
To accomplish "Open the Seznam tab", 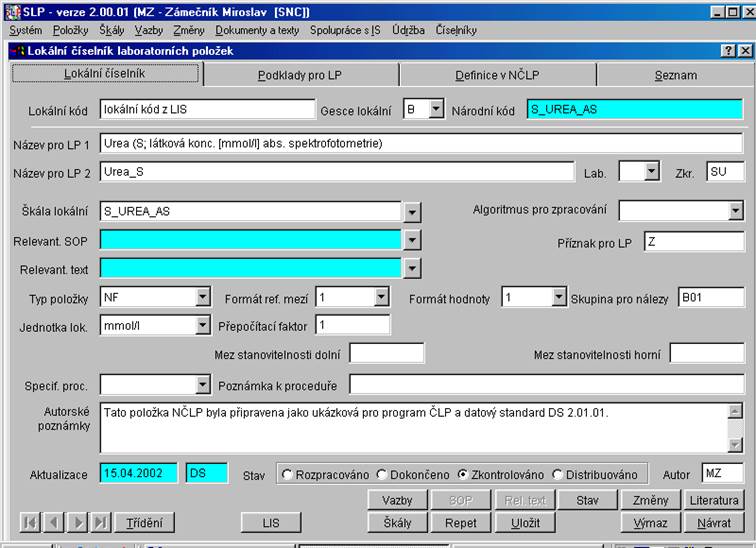I will tap(676, 75).
